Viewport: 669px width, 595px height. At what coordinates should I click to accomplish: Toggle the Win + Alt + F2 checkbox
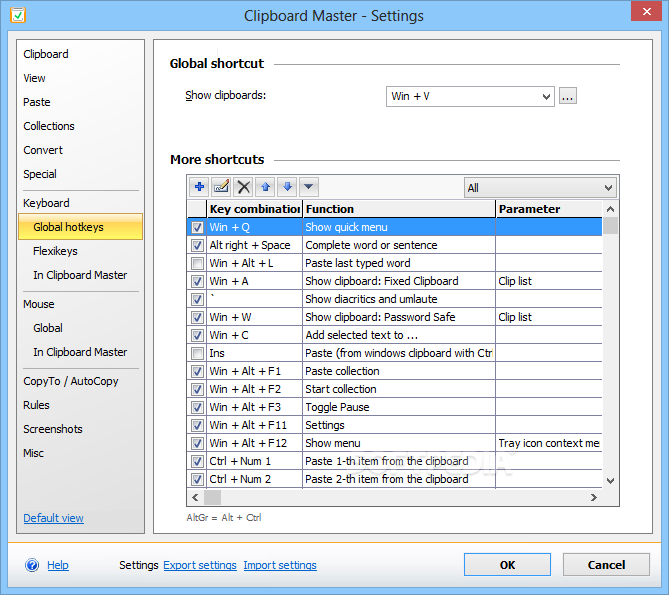pyautogui.click(x=197, y=389)
